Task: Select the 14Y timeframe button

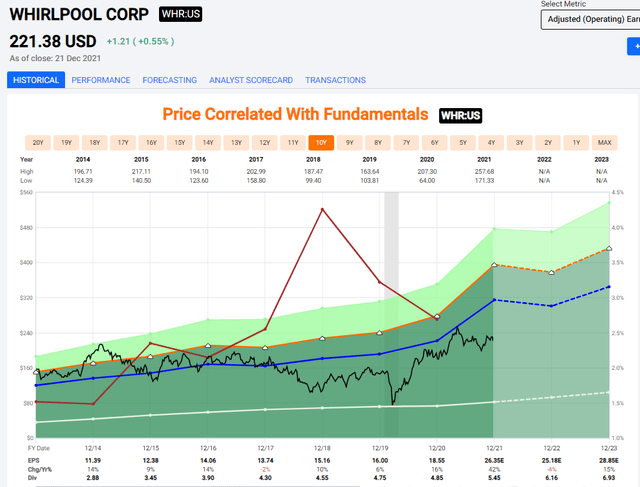Action: [208, 142]
